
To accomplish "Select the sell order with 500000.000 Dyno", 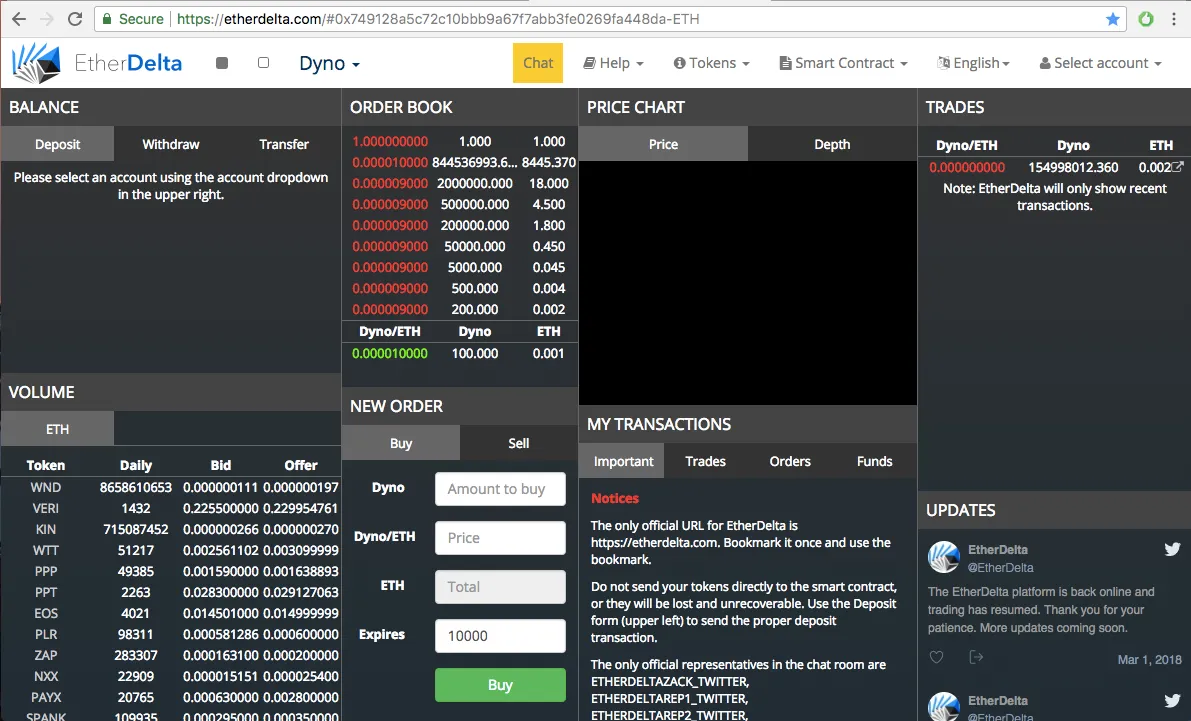I will [460, 204].
